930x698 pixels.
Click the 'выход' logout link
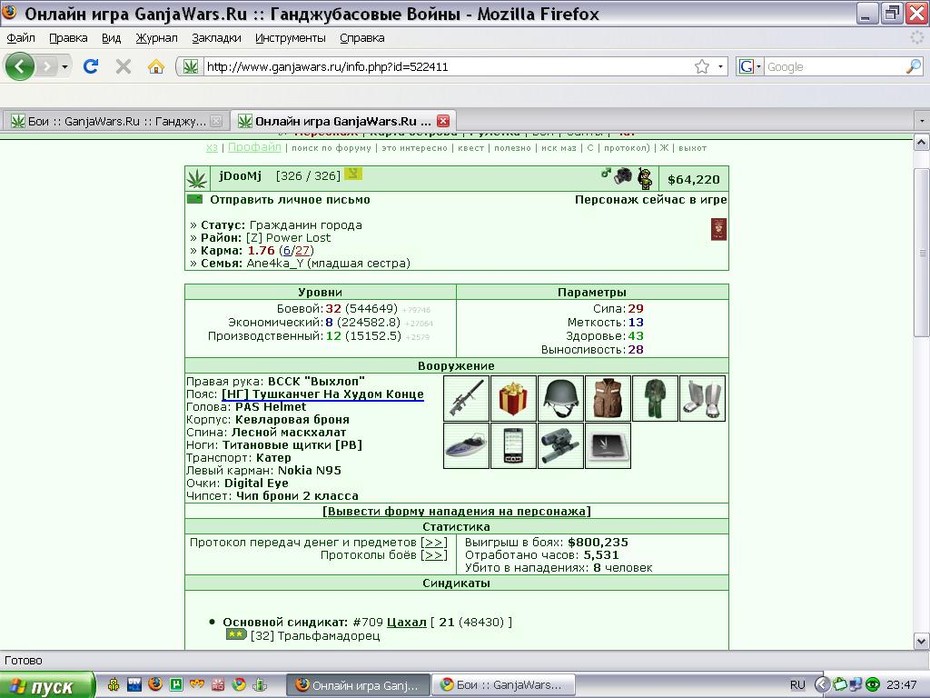[x=692, y=148]
